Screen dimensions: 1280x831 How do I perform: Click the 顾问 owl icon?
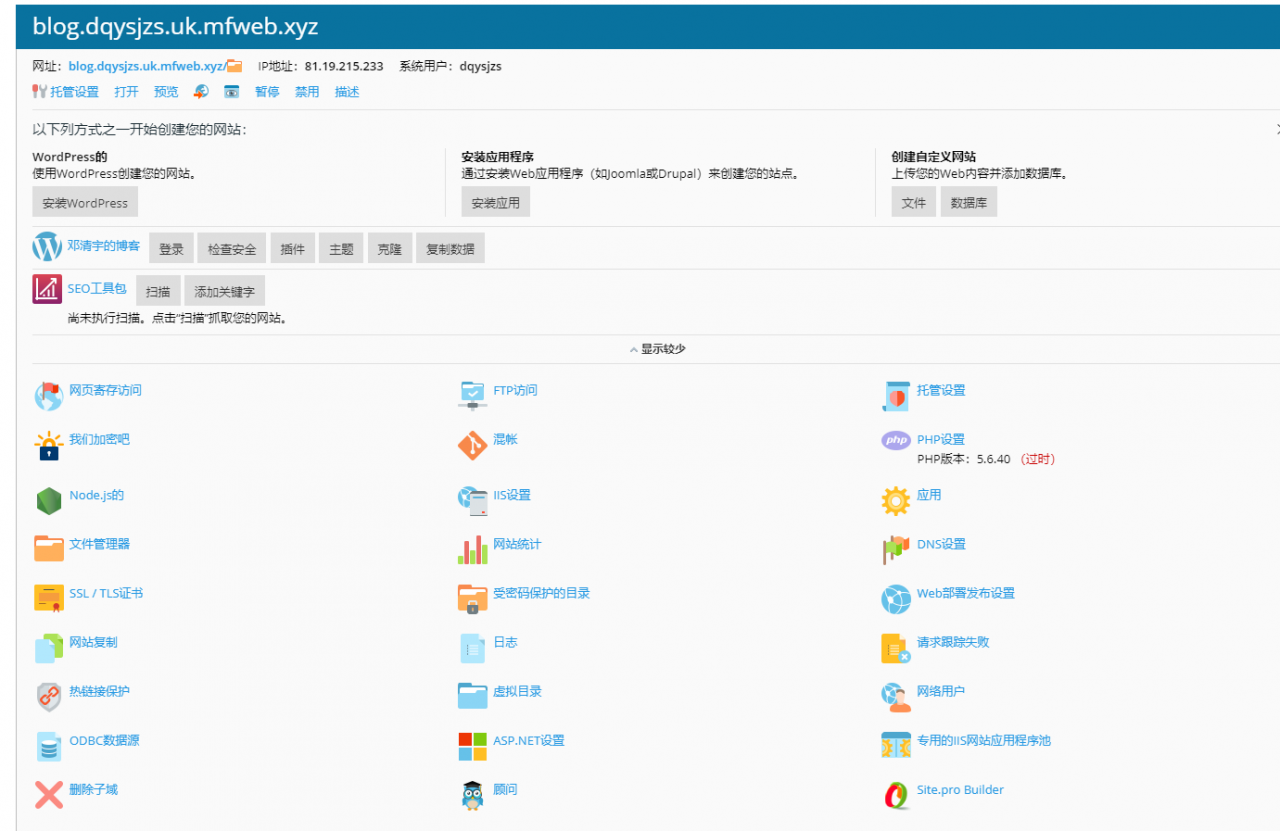click(x=472, y=794)
